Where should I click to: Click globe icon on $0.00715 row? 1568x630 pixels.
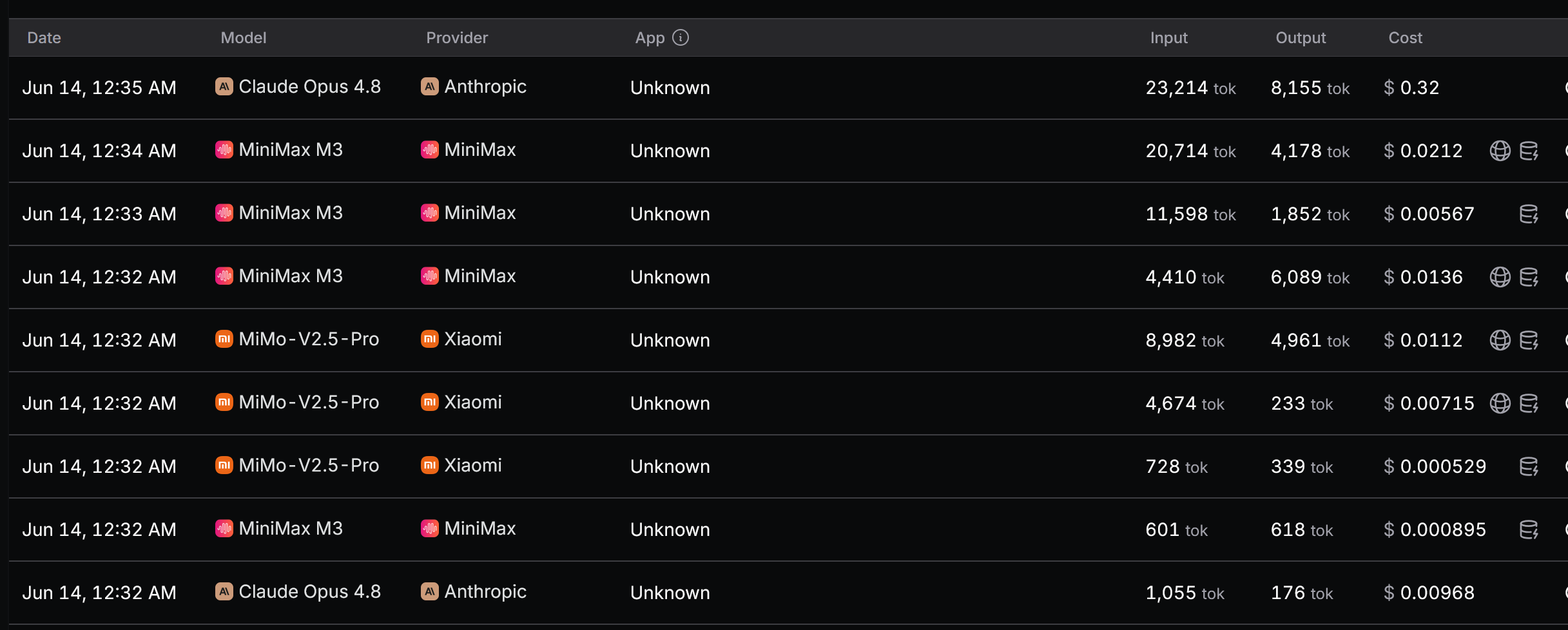click(x=1500, y=403)
